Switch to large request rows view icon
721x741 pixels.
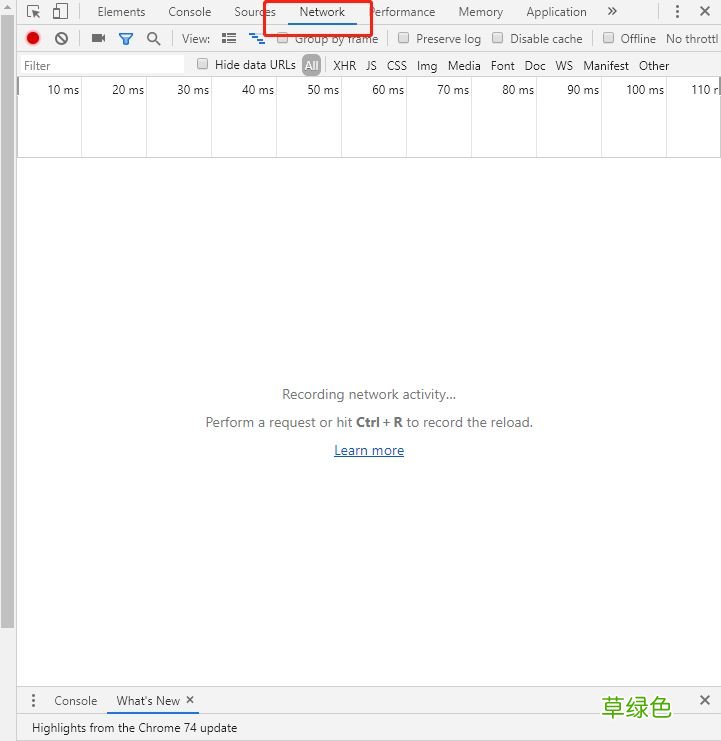229,38
